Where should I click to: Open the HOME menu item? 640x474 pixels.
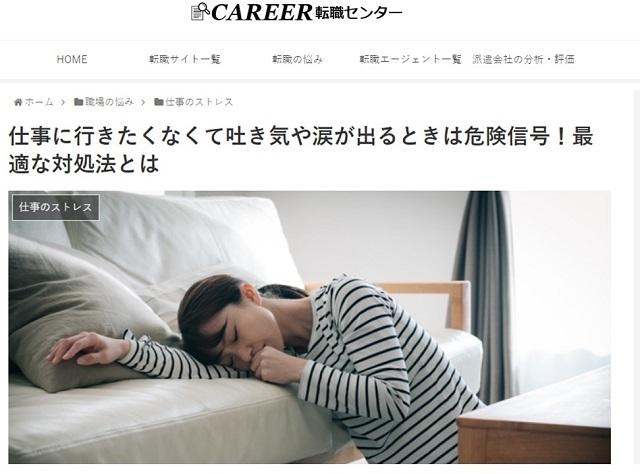pyautogui.click(x=72, y=60)
